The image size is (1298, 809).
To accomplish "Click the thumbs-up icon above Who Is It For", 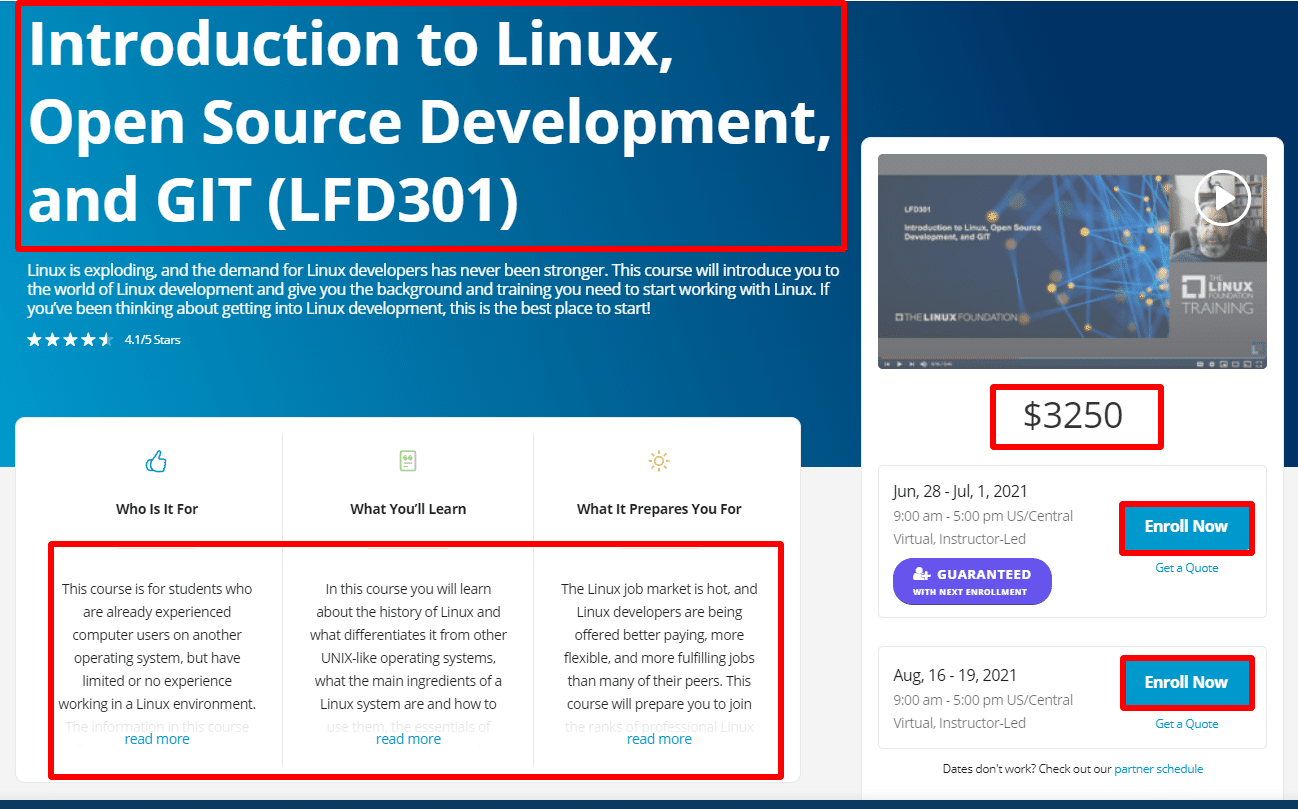I will 156,461.
